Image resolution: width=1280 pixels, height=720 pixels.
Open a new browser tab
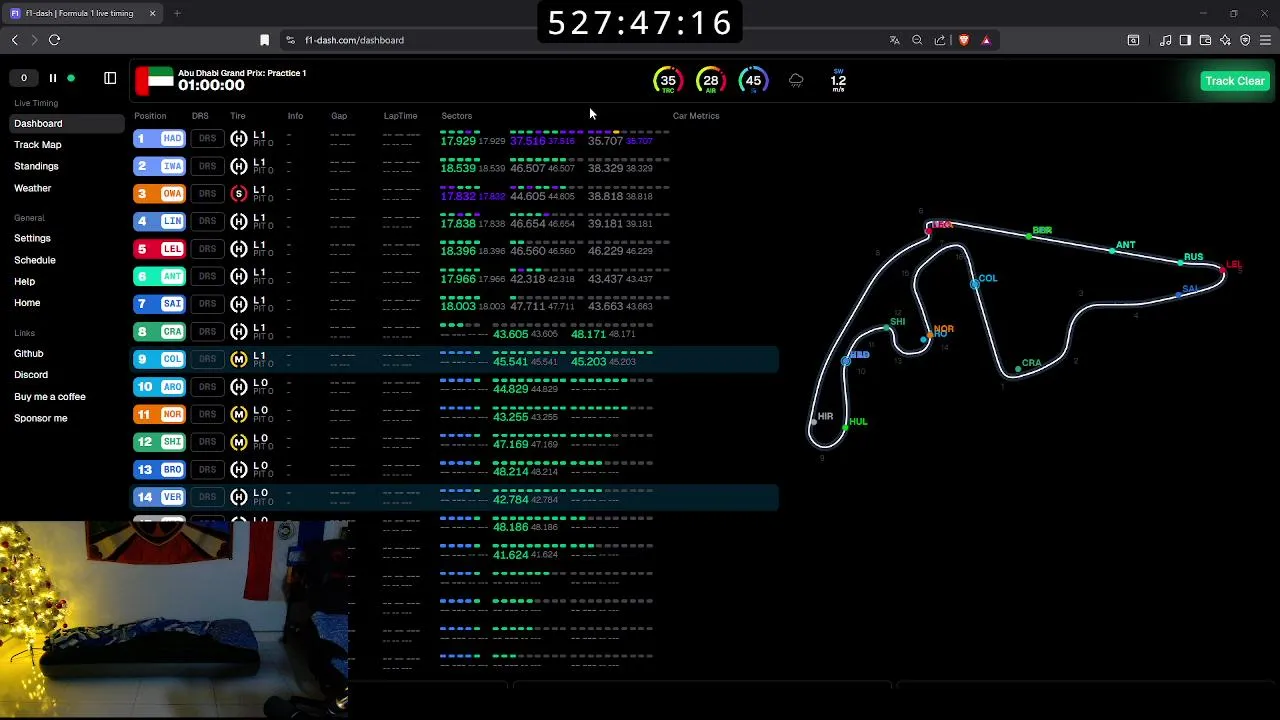177,13
